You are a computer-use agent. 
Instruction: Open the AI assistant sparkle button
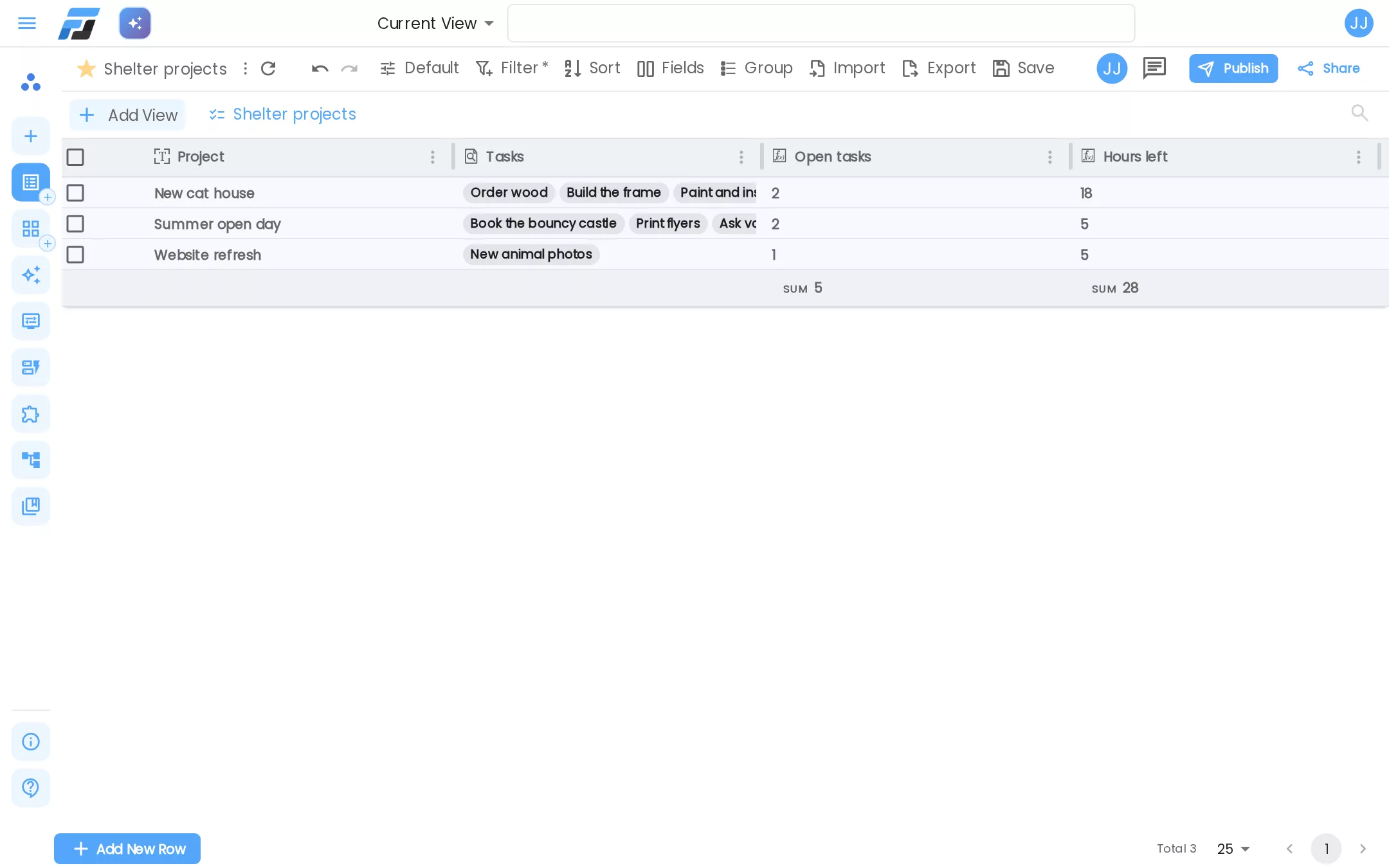[x=135, y=23]
